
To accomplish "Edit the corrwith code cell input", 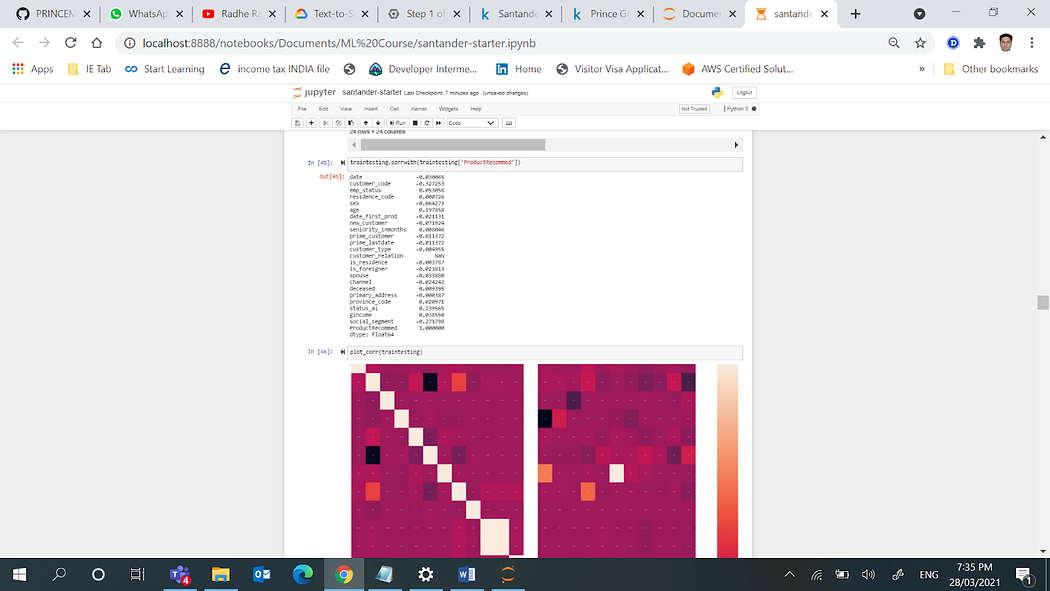I will pos(544,163).
